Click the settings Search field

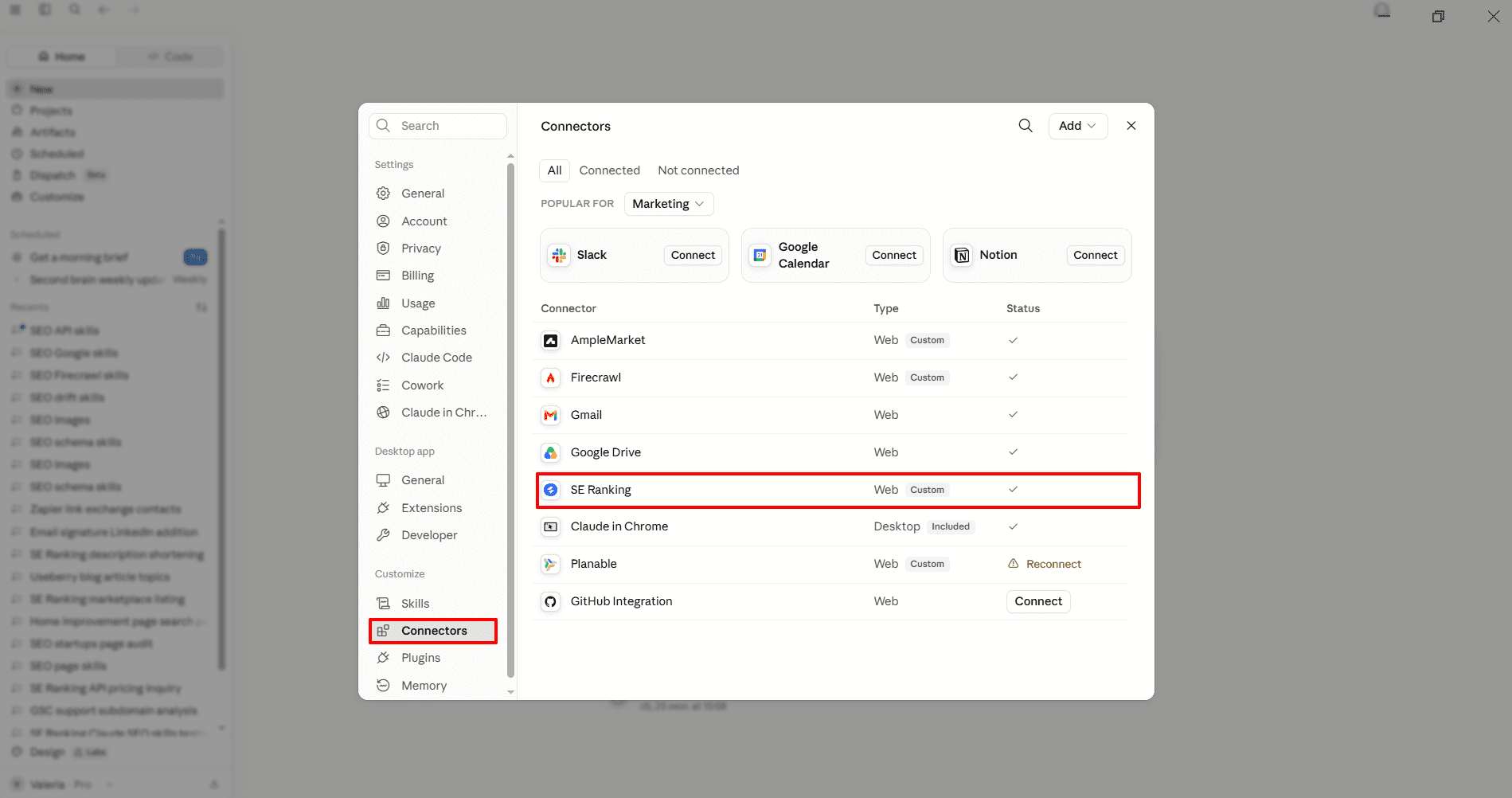(x=437, y=126)
